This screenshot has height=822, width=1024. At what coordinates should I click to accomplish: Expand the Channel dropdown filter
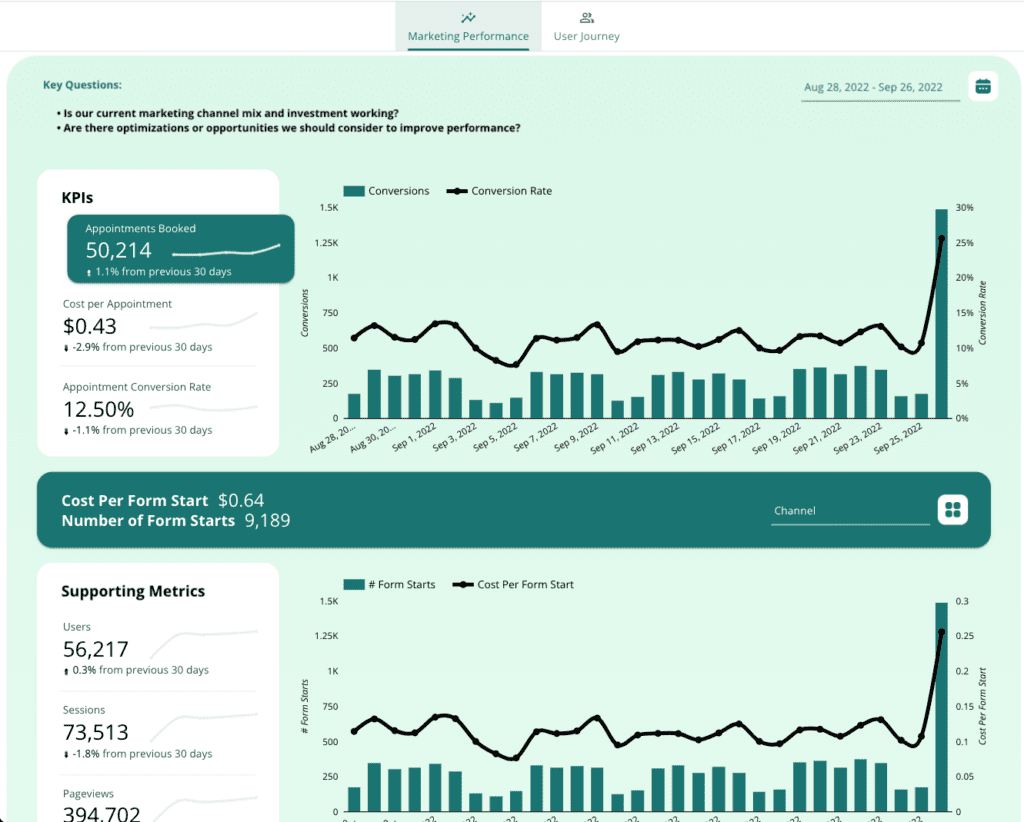(850, 511)
